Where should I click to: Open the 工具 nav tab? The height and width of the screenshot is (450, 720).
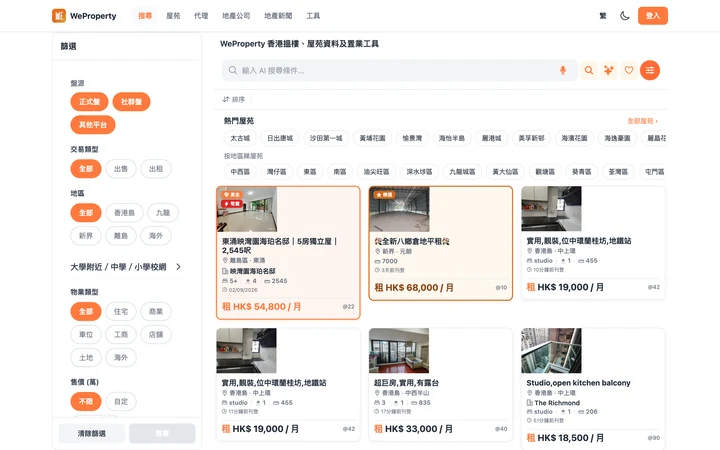click(313, 16)
